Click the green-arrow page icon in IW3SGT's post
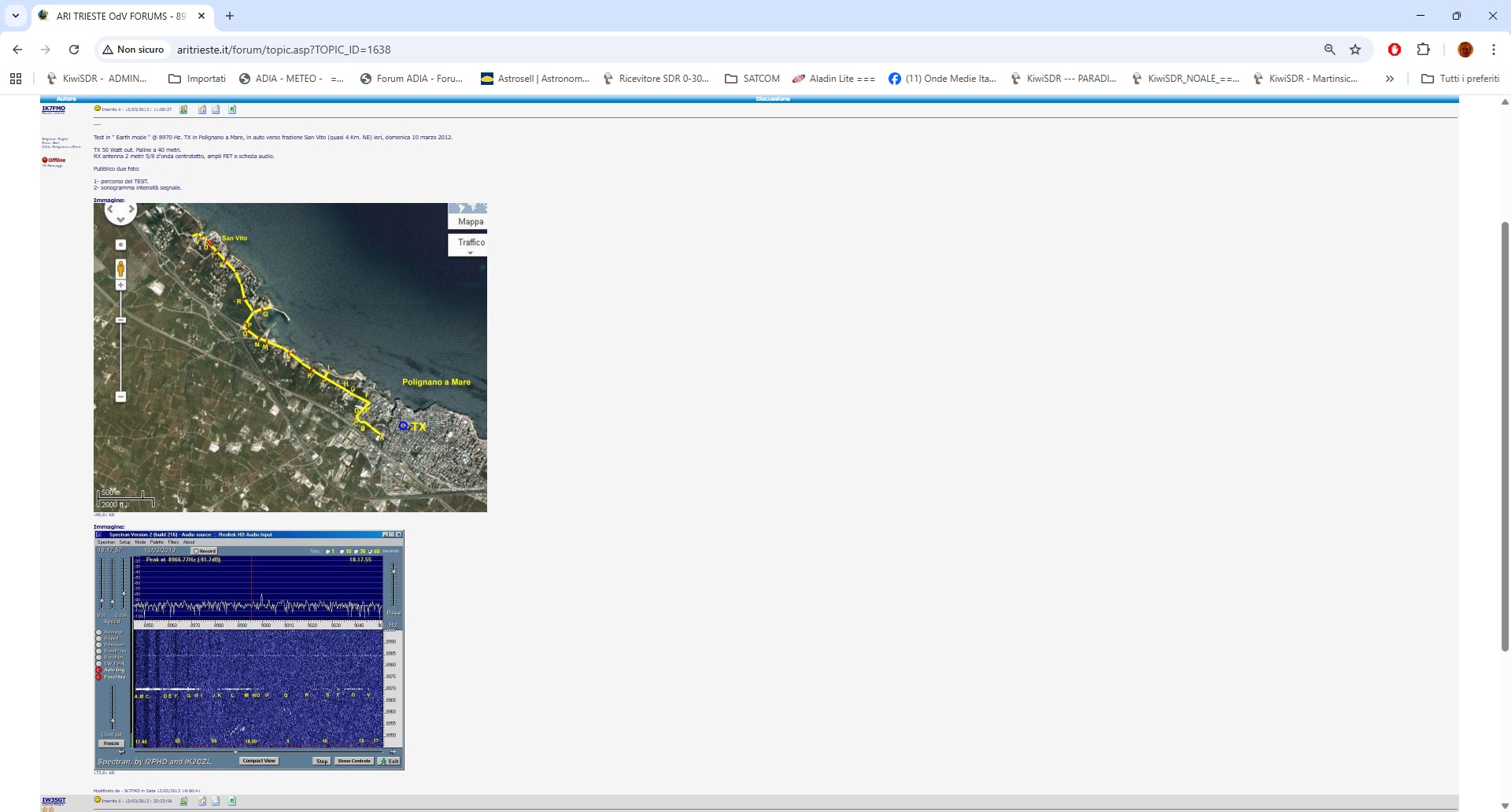This screenshot has width=1511, height=812. point(232,801)
